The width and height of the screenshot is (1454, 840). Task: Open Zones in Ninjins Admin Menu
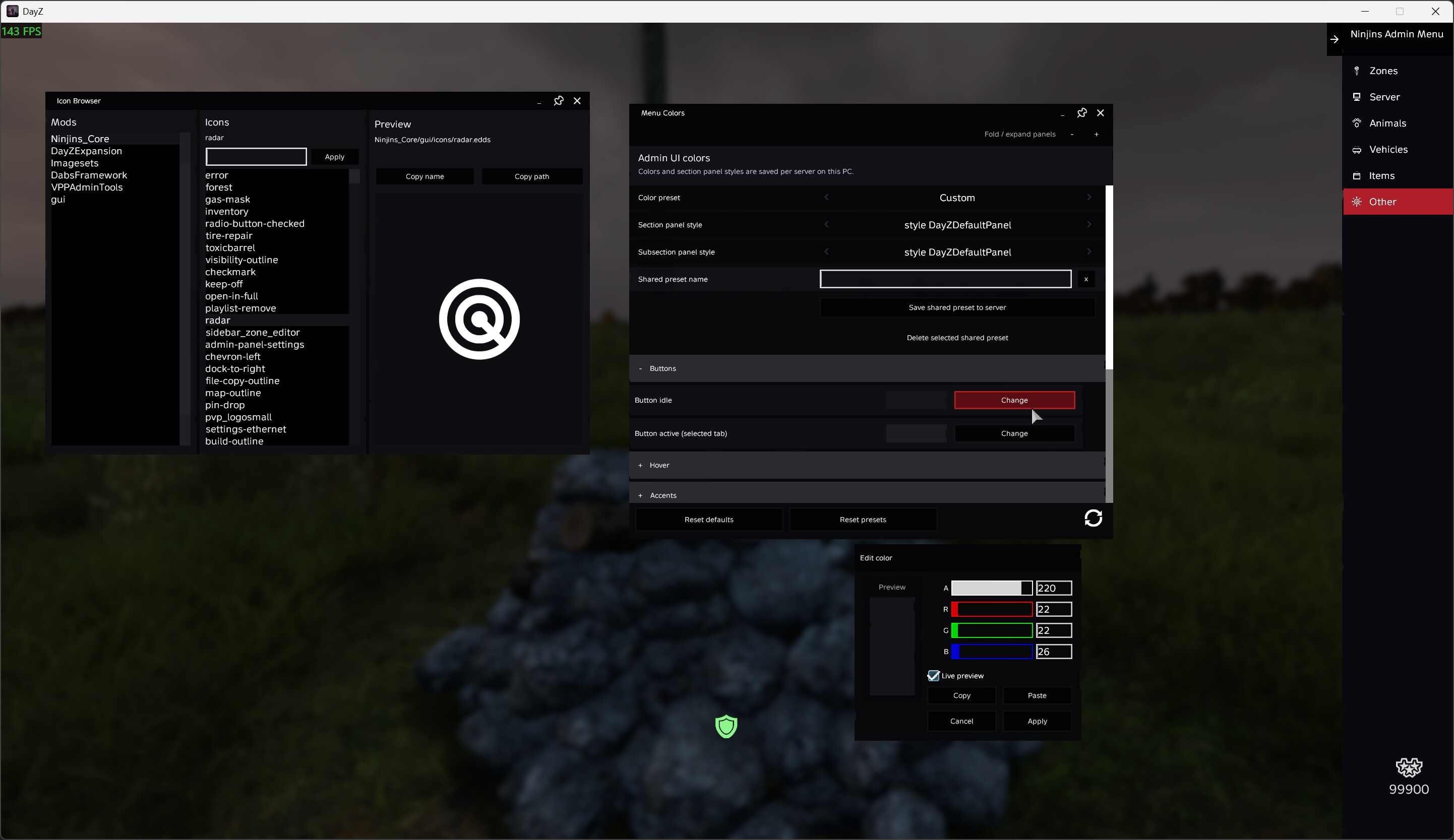(x=1398, y=71)
